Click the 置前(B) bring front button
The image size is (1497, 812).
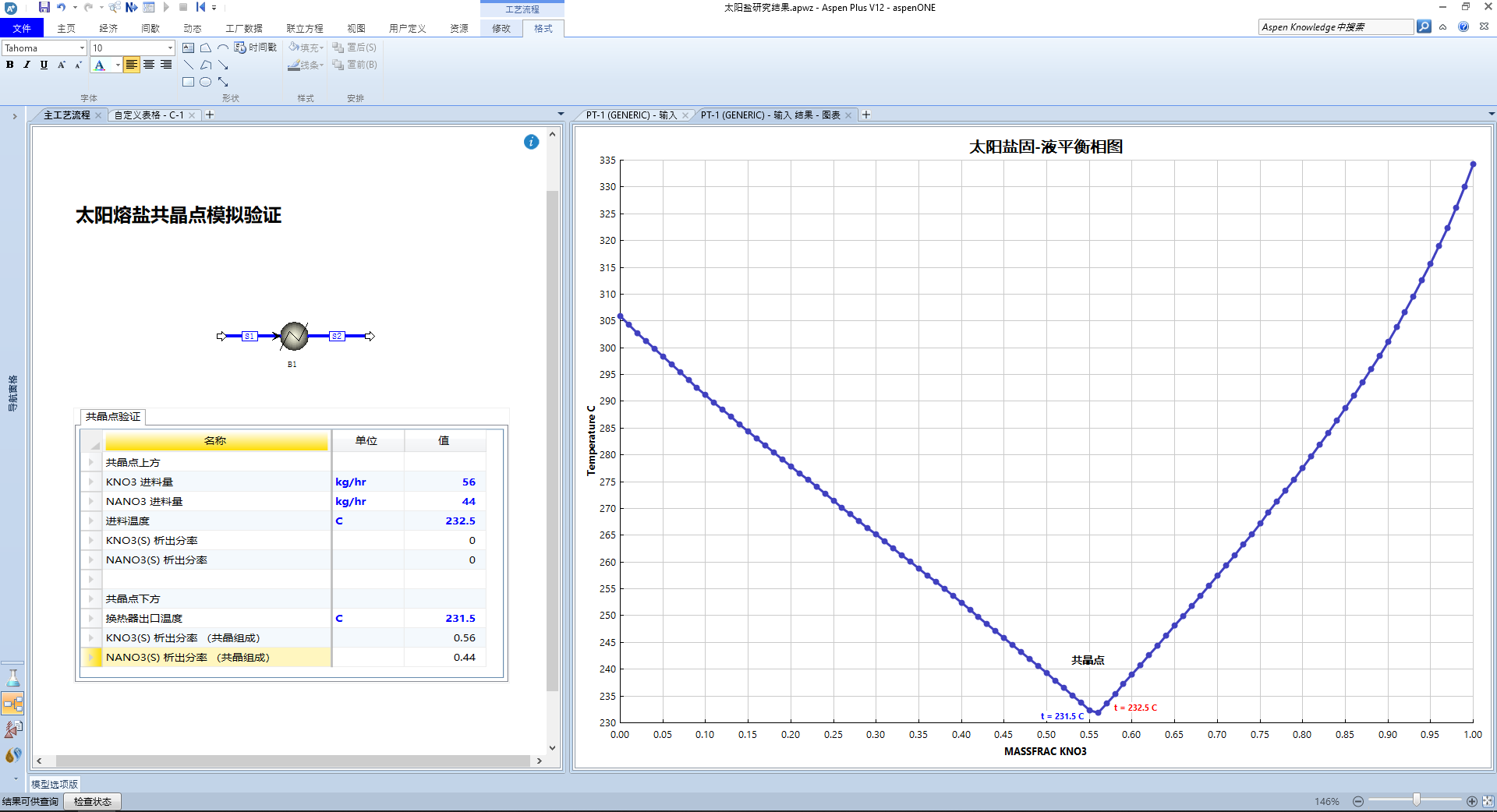(x=355, y=65)
